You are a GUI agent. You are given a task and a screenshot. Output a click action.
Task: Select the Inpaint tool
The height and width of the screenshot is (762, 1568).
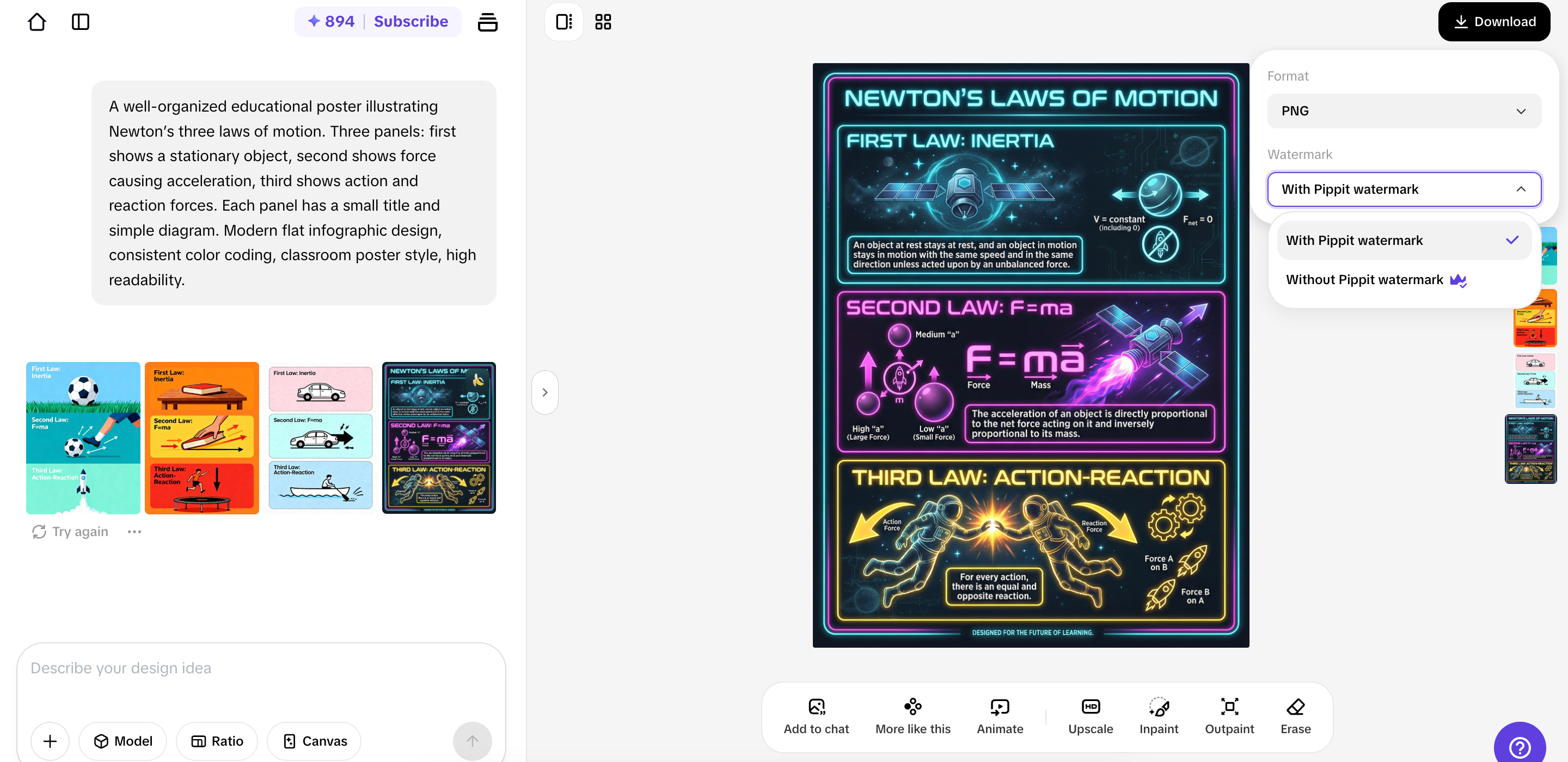click(1159, 715)
